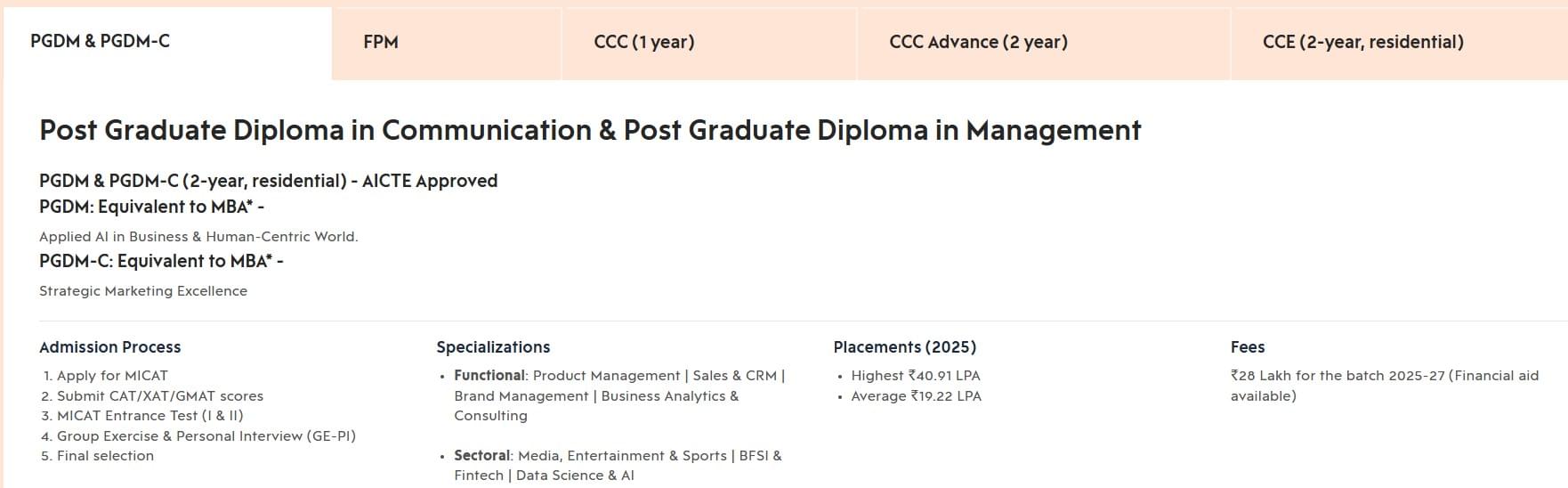Click the Admission Process heading

pyautogui.click(x=109, y=347)
